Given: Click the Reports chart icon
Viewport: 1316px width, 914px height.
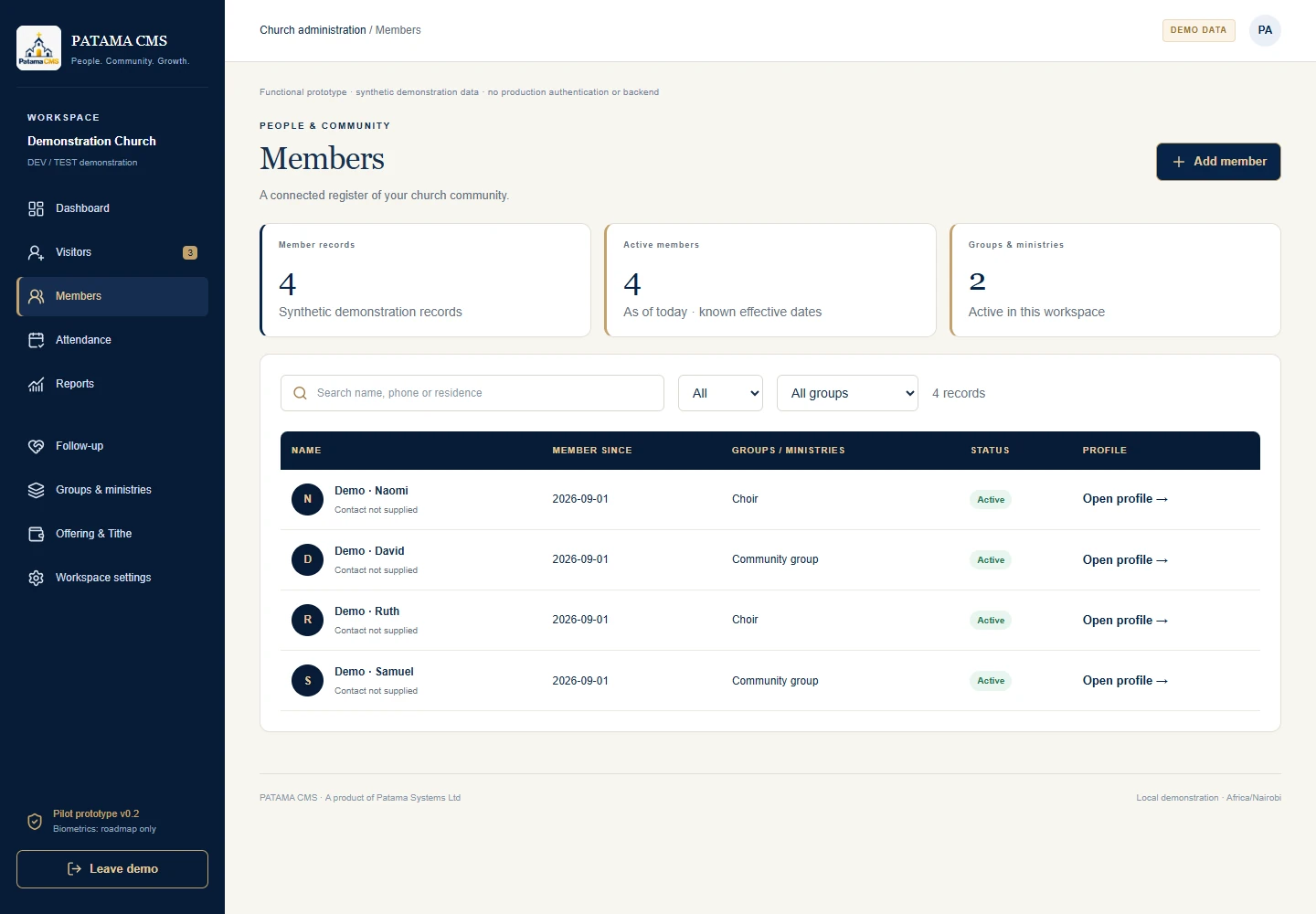Looking at the screenshot, I should click(37, 384).
